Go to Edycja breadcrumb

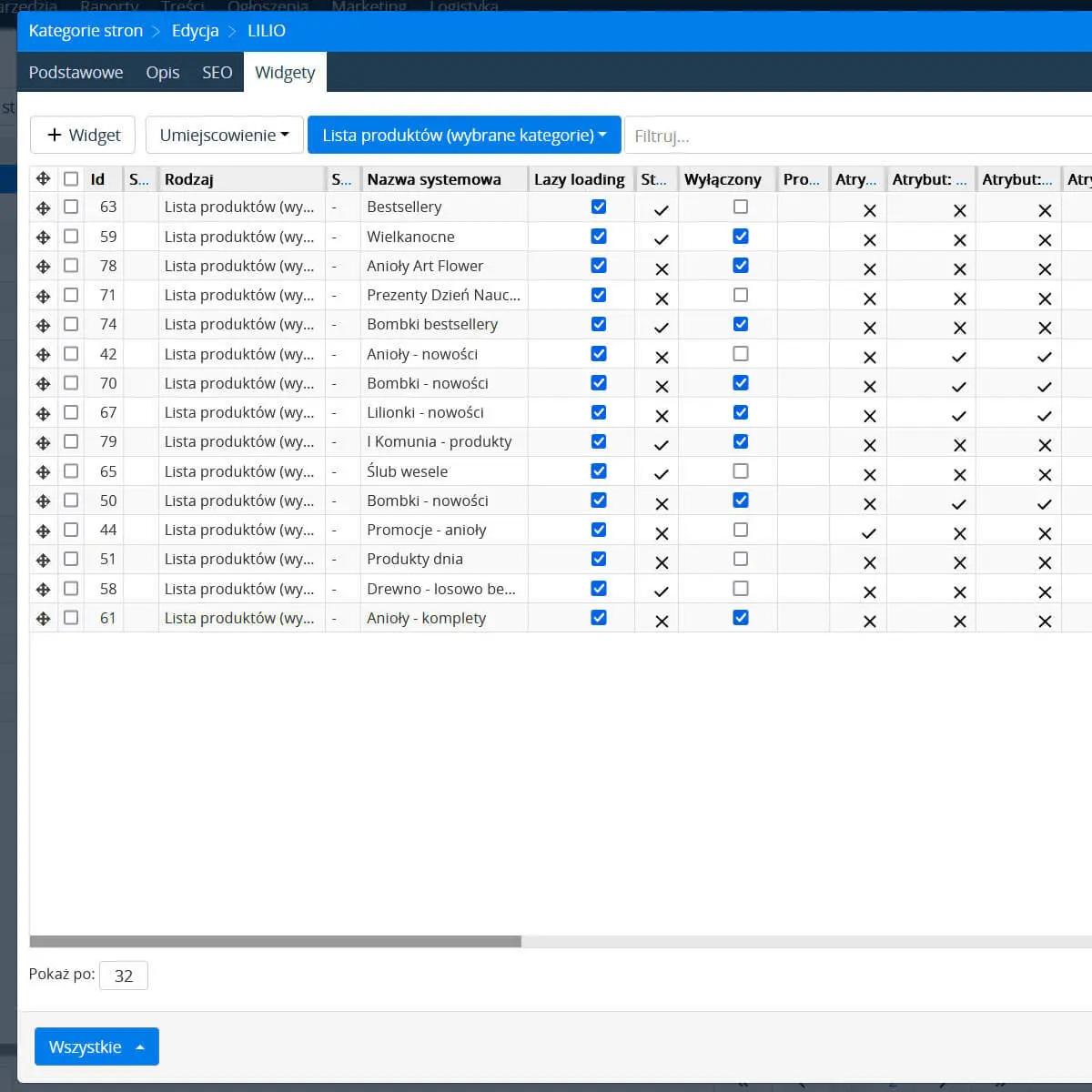click(x=195, y=31)
